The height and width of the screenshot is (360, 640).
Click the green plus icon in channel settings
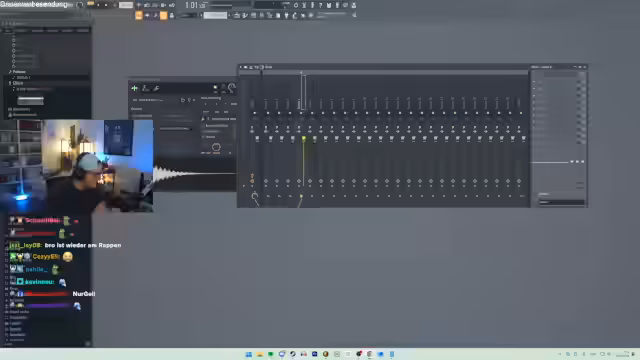134,88
